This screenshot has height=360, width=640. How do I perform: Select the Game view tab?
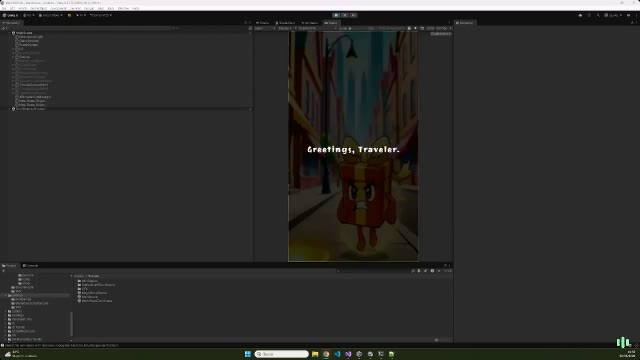coord(331,23)
